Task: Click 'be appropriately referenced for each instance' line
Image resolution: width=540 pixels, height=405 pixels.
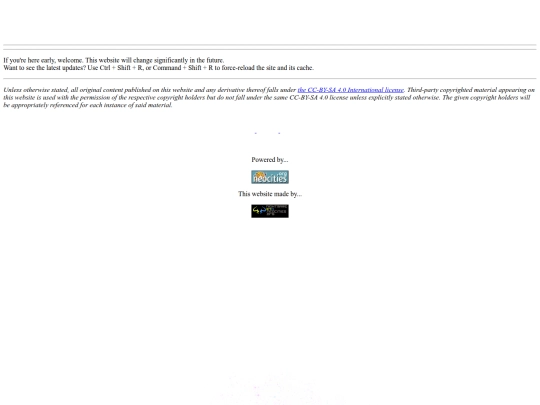Action: (87, 105)
